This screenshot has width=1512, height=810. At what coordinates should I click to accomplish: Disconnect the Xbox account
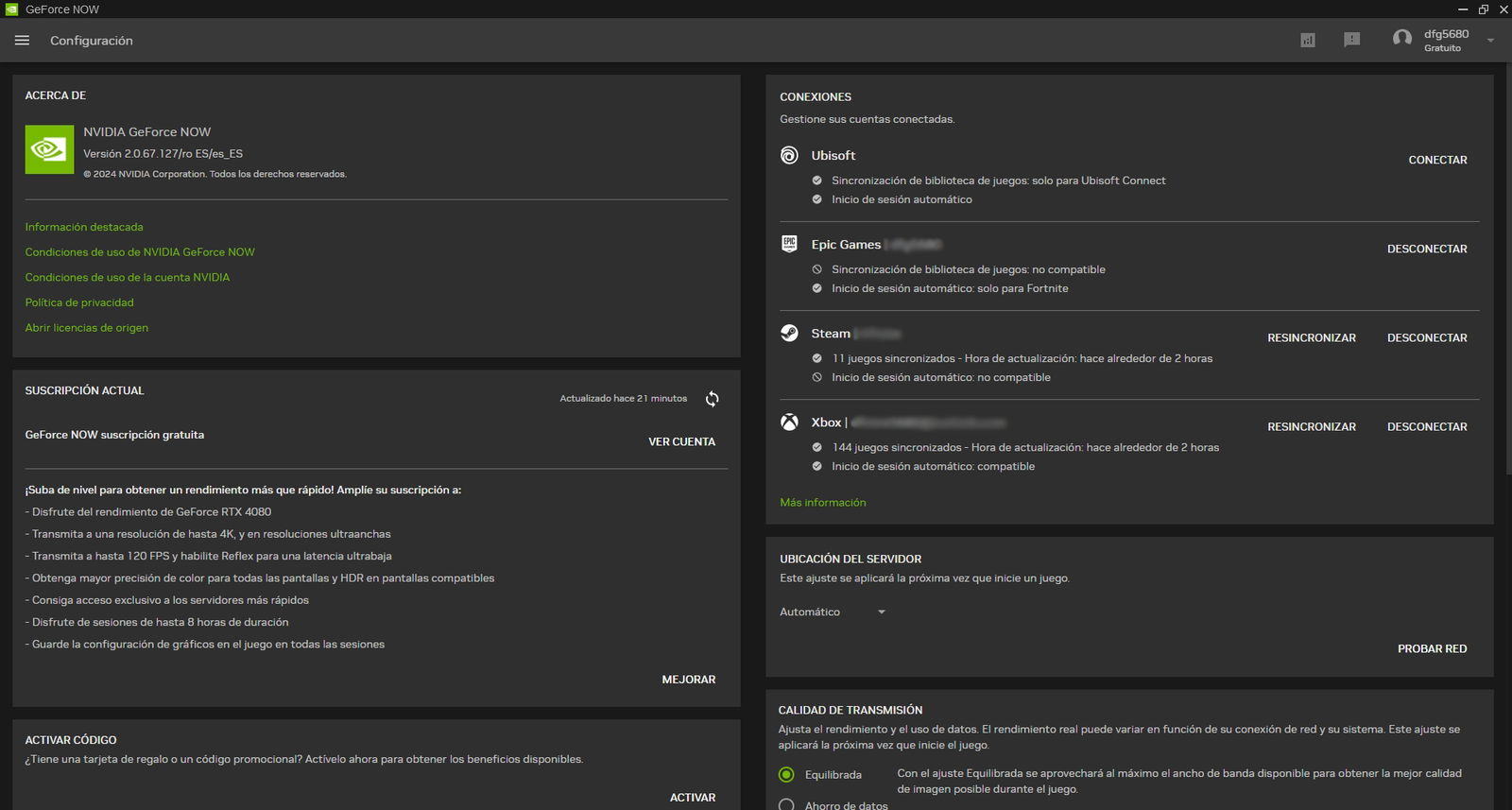click(x=1427, y=426)
